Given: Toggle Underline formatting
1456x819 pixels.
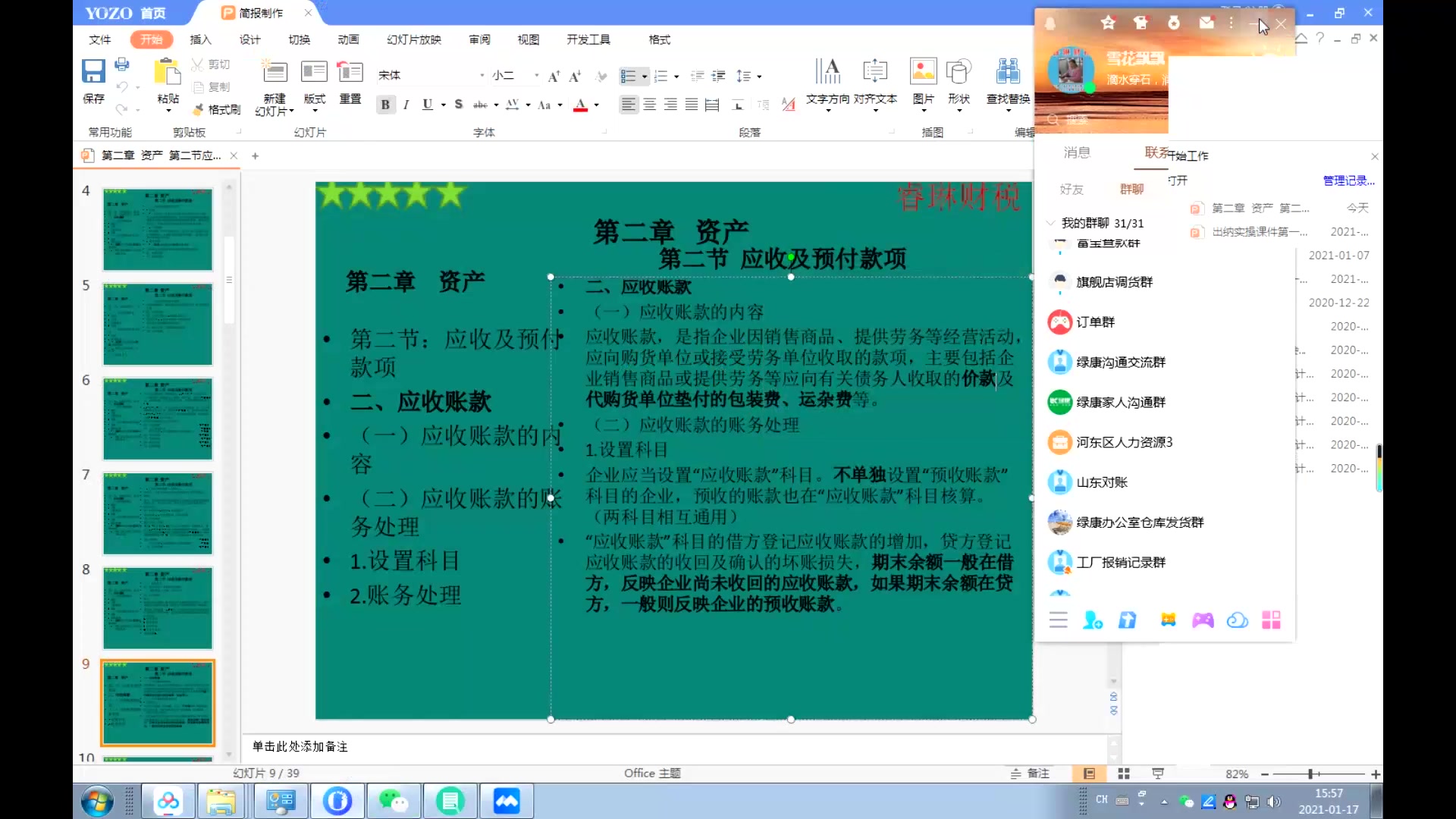Looking at the screenshot, I should click(428, 105).
